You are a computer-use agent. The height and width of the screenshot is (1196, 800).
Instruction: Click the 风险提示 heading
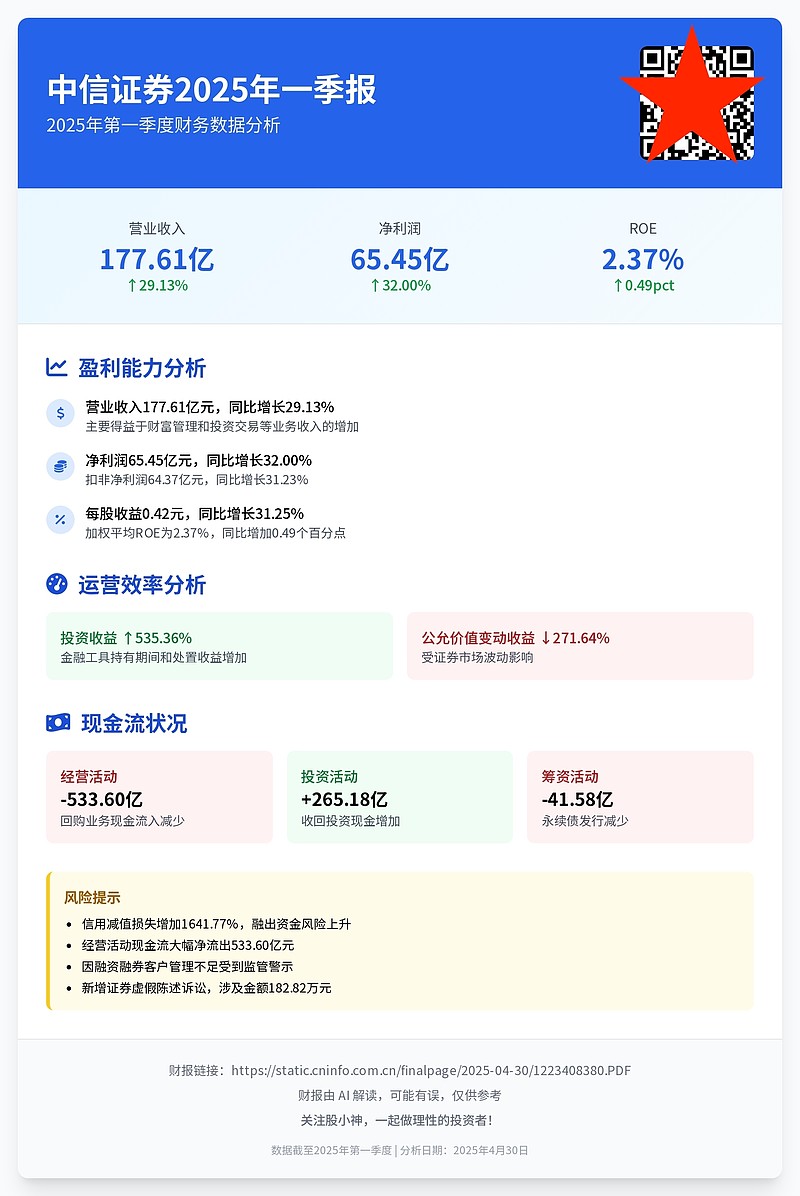coord(92,898)
